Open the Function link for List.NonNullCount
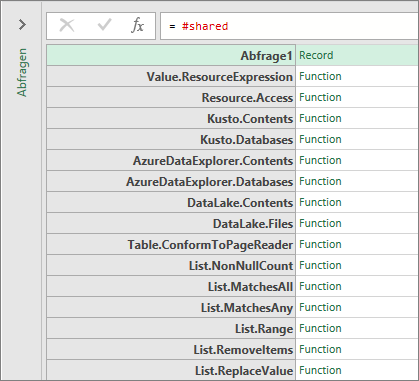 coord(320,265)
